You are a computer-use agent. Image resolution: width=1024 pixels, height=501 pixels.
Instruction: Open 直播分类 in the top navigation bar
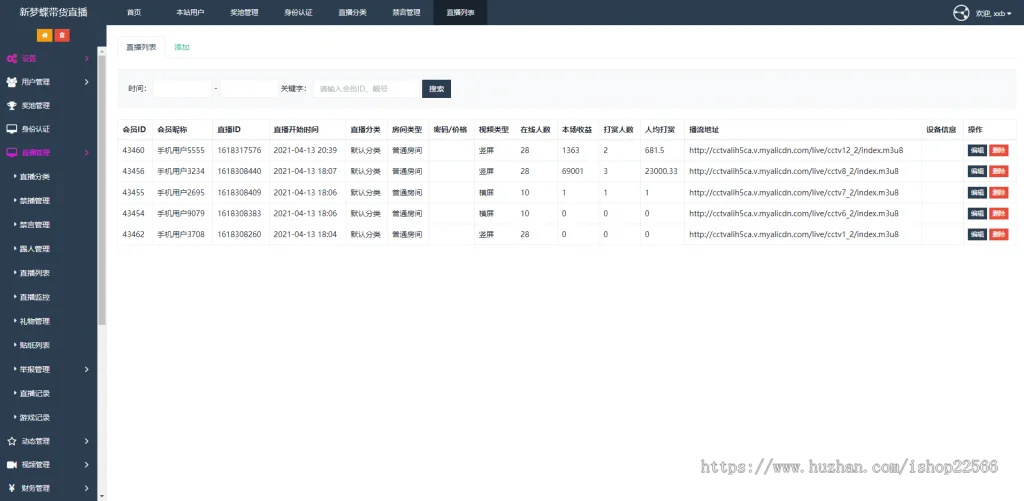pyautogui.click(x=353, y=12)
